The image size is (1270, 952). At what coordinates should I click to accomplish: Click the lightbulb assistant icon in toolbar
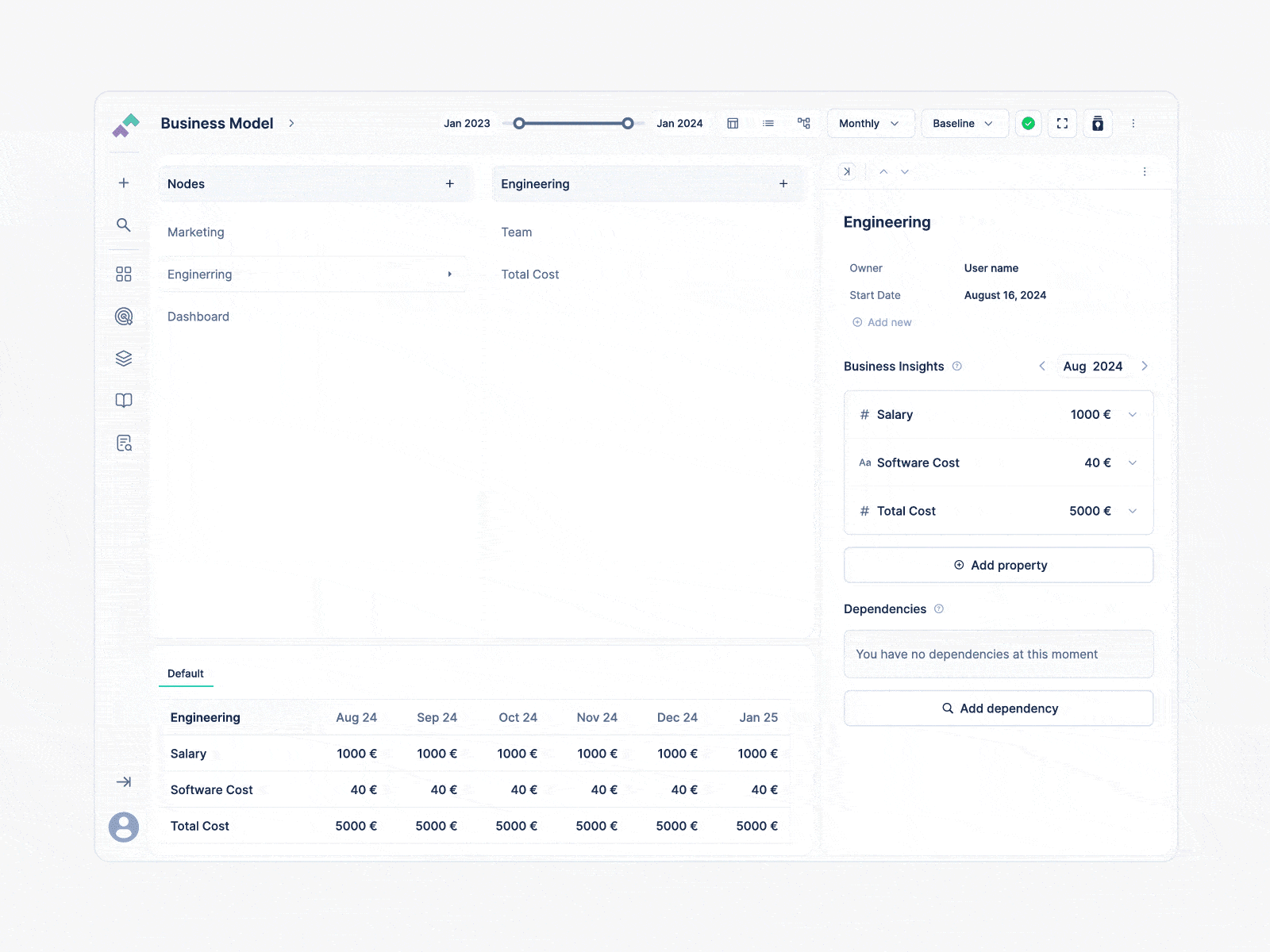(1098, 123)
